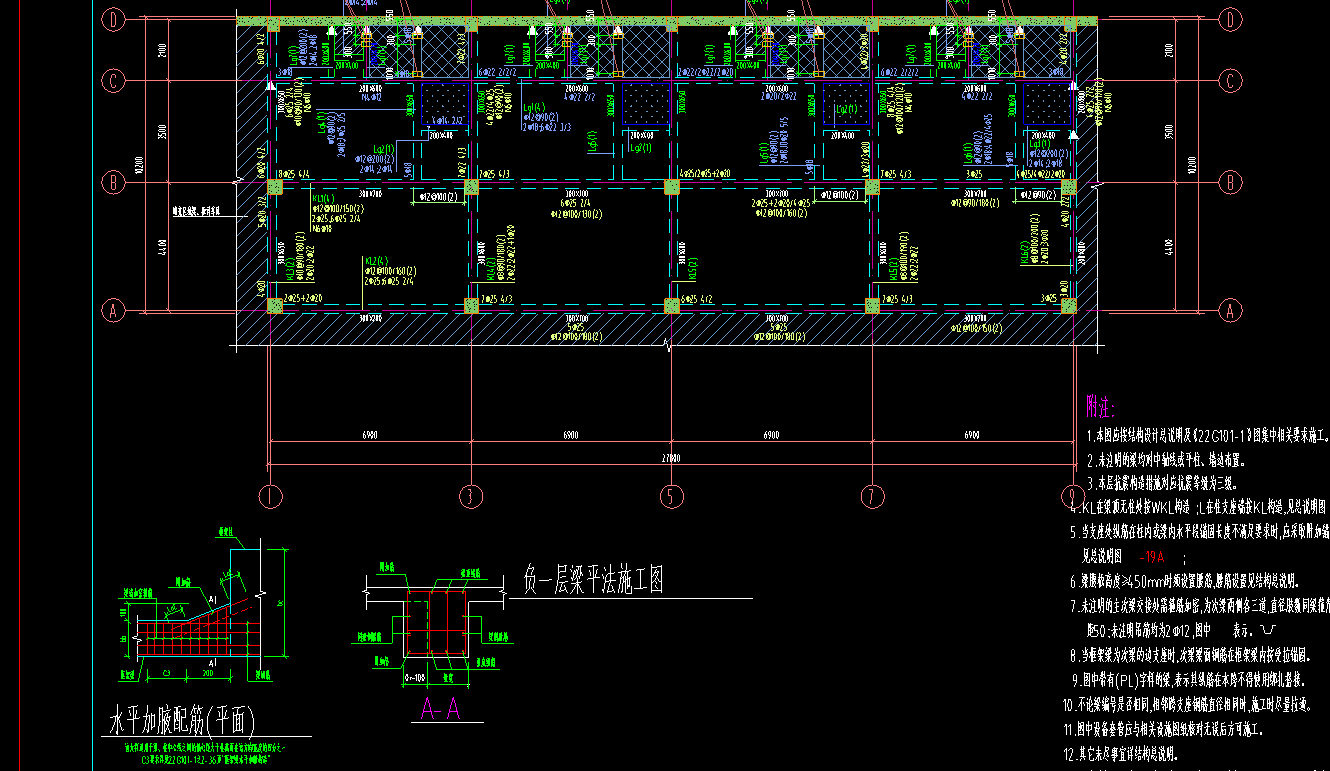Select note 4 about KL and WKL构造
This screenshot has width=1330, height=771.
tap(1200, 506)
